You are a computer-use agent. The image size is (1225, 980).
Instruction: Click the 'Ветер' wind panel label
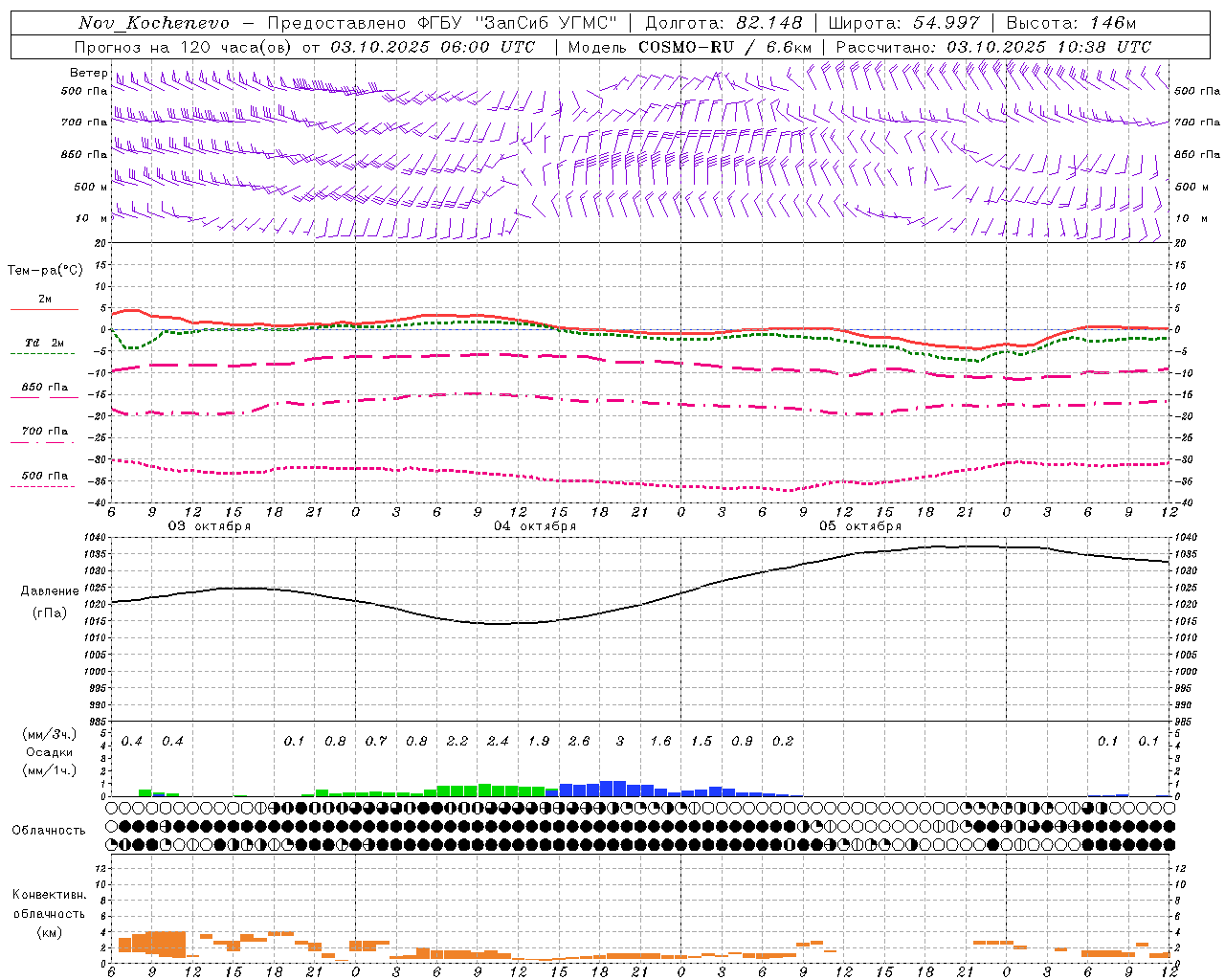click(88, 73)
